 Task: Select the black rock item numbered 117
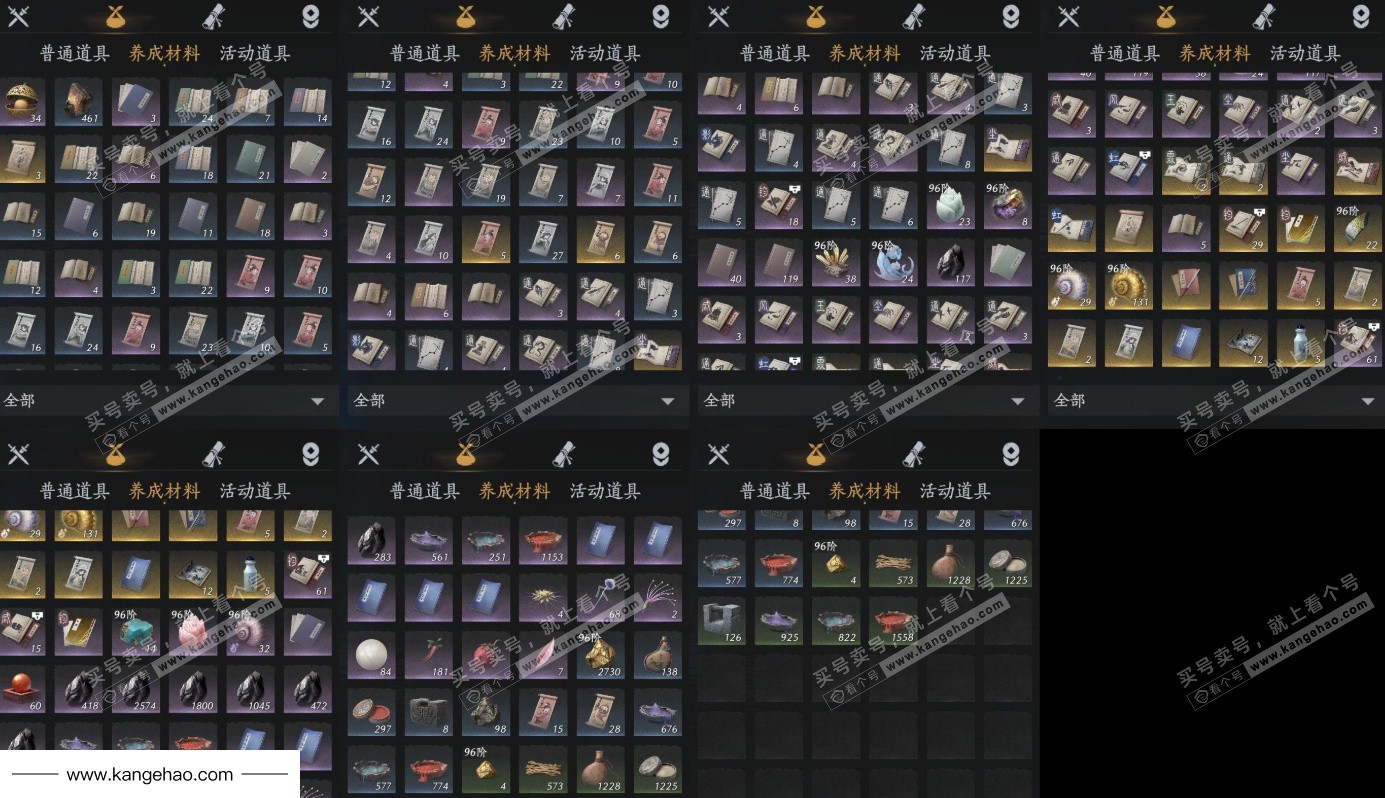(951, 263)
